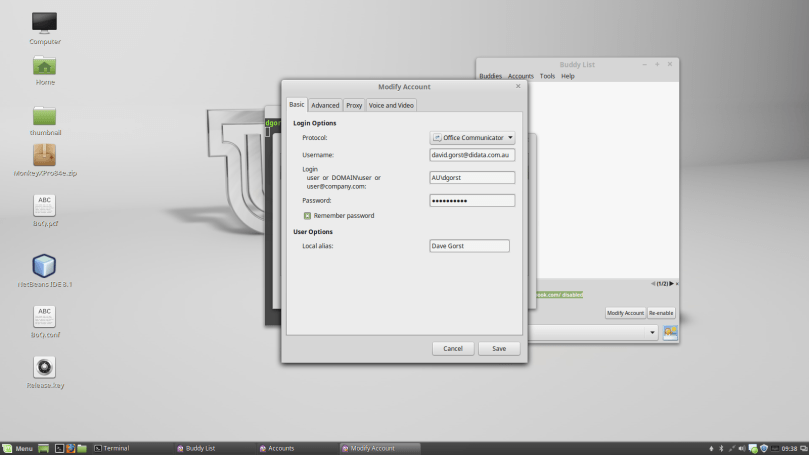Click the upward arrow tray icon

[x=711, y=448]
